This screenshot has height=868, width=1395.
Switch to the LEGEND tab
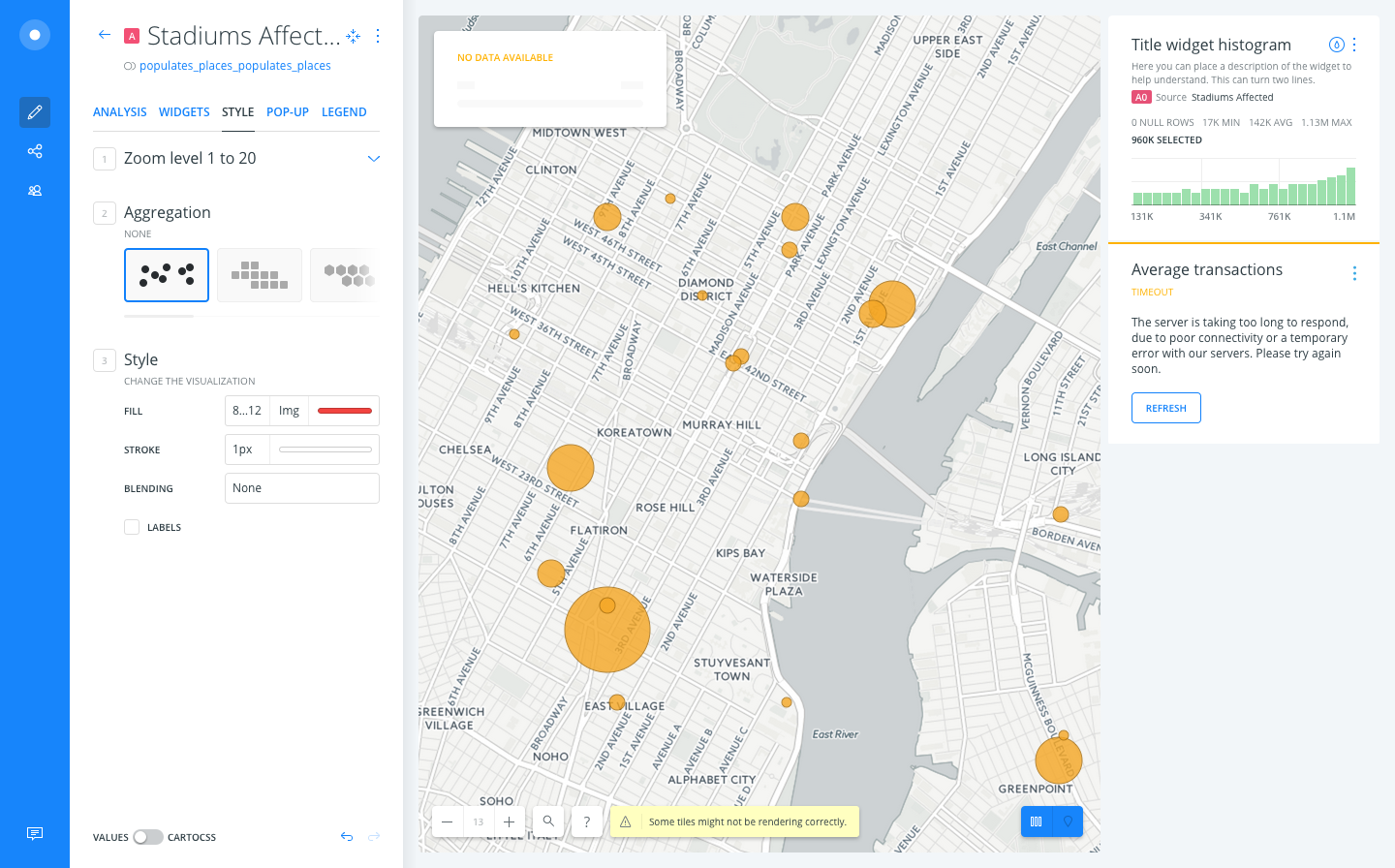344,112
